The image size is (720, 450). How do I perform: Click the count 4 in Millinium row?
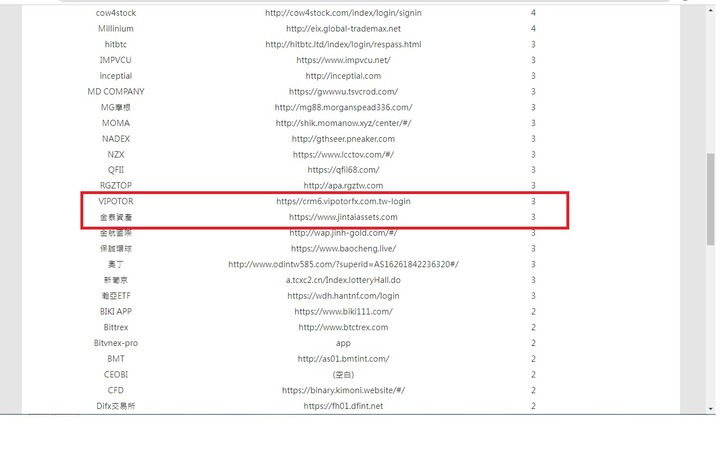pyautogui.click(x=533, y=28)
